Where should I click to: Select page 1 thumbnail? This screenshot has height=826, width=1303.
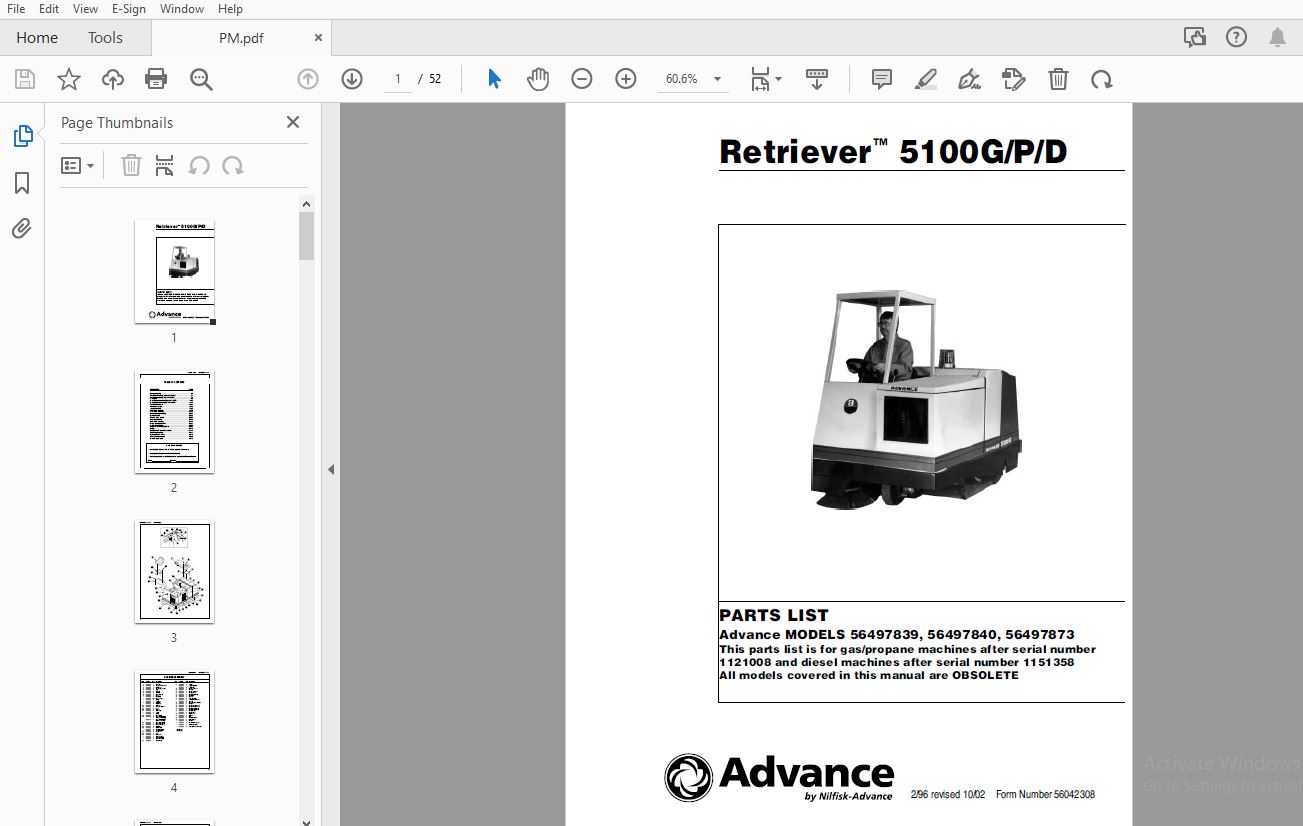175,272
